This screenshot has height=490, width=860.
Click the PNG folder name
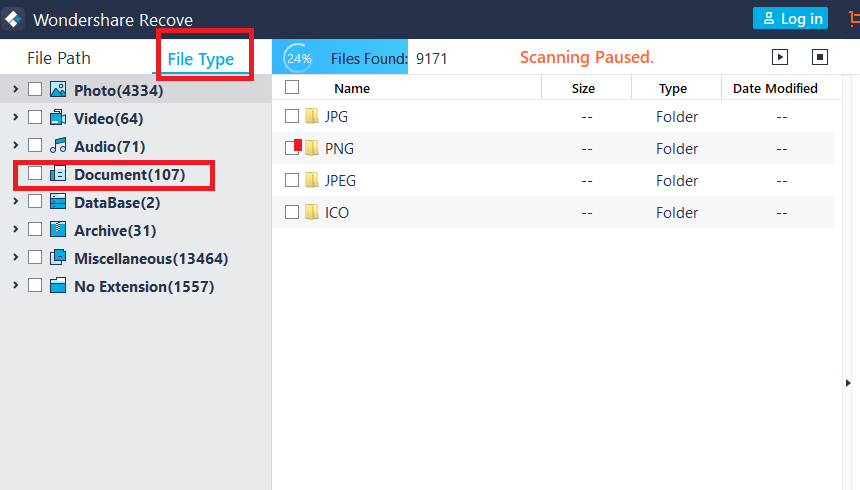(339, 148)
